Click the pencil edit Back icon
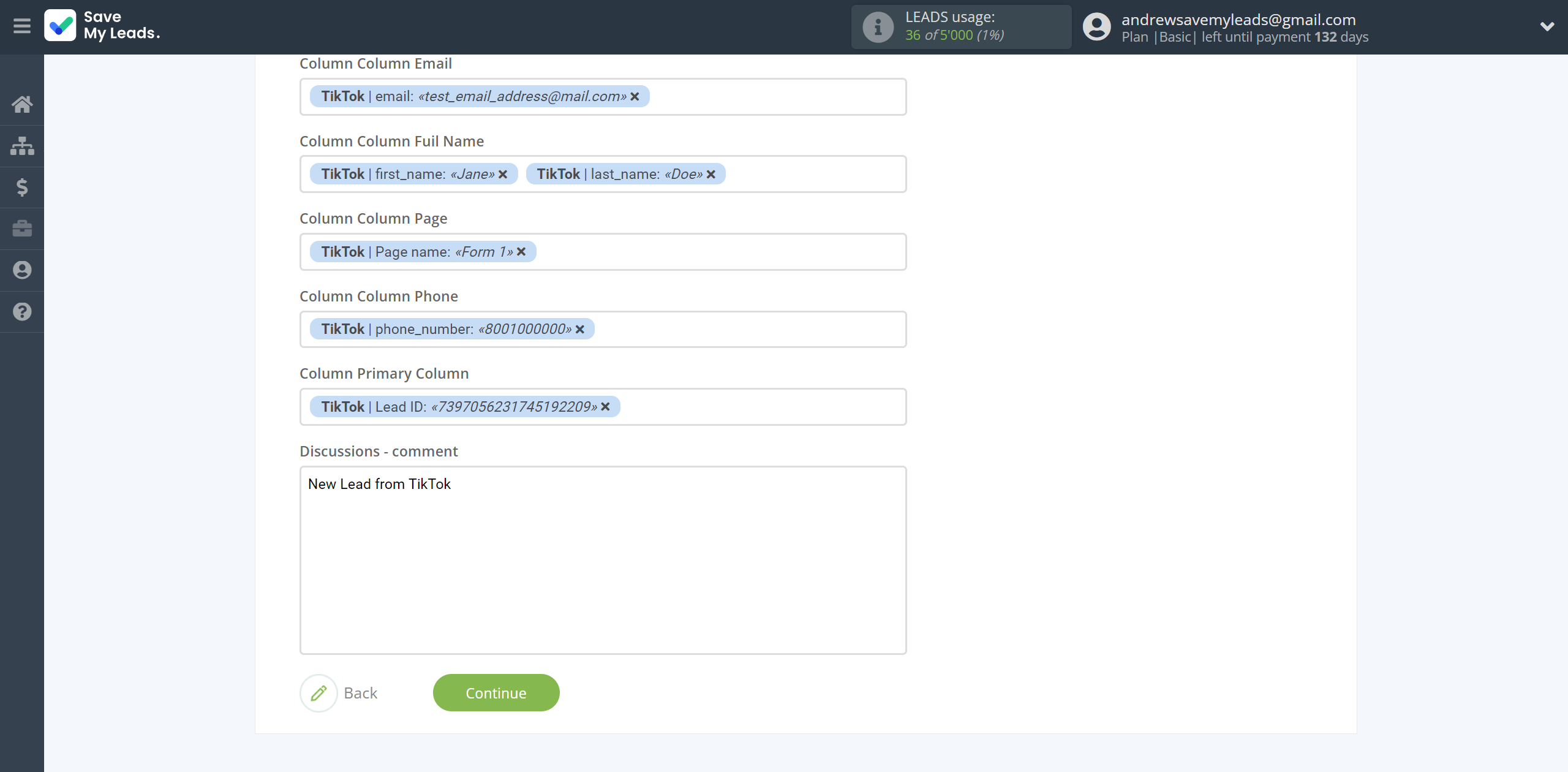The width and height of the screenshot is (1568, 772). click(318, 693)
